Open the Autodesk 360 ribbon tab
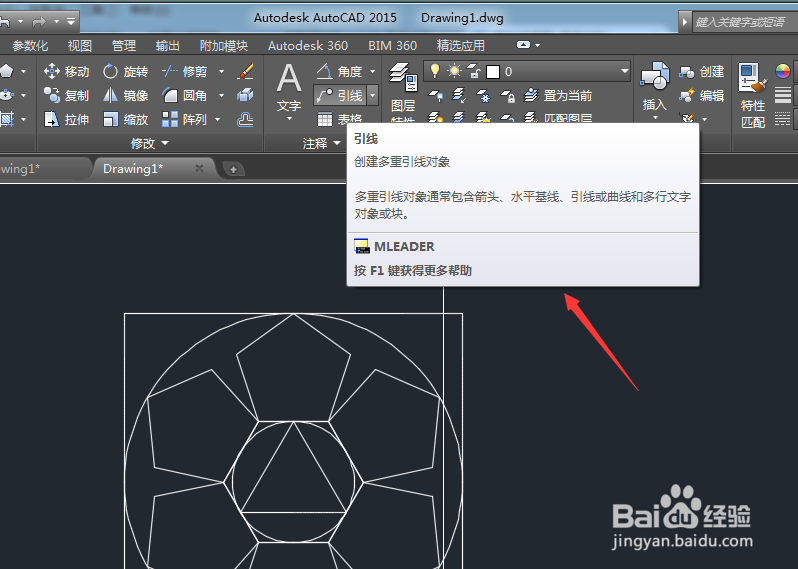This screenshot has width=798, height=569. pos(308,46)
